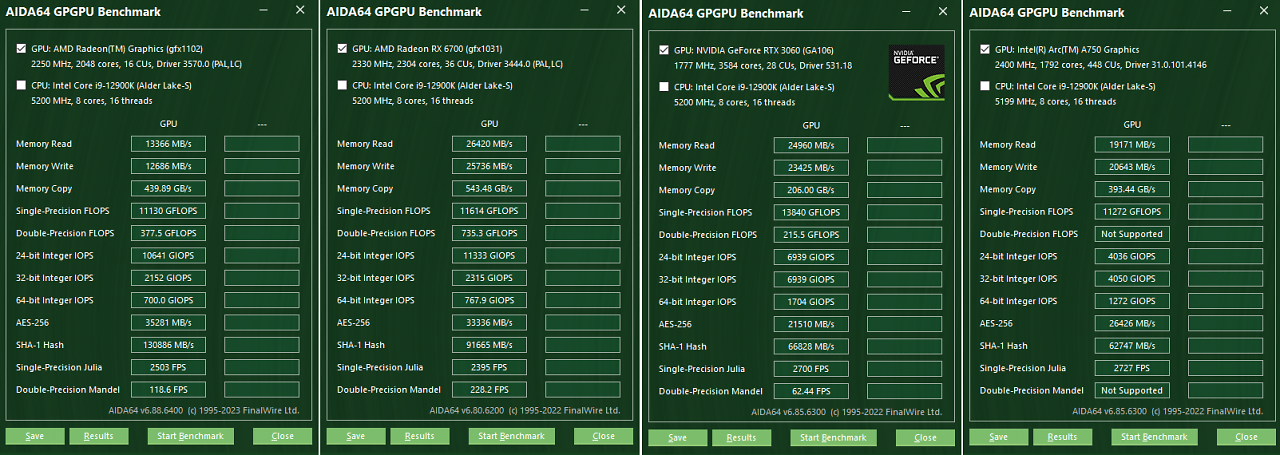
Task: Close RX 6700 window with title bar X
Action: click(x=621, y=10)
